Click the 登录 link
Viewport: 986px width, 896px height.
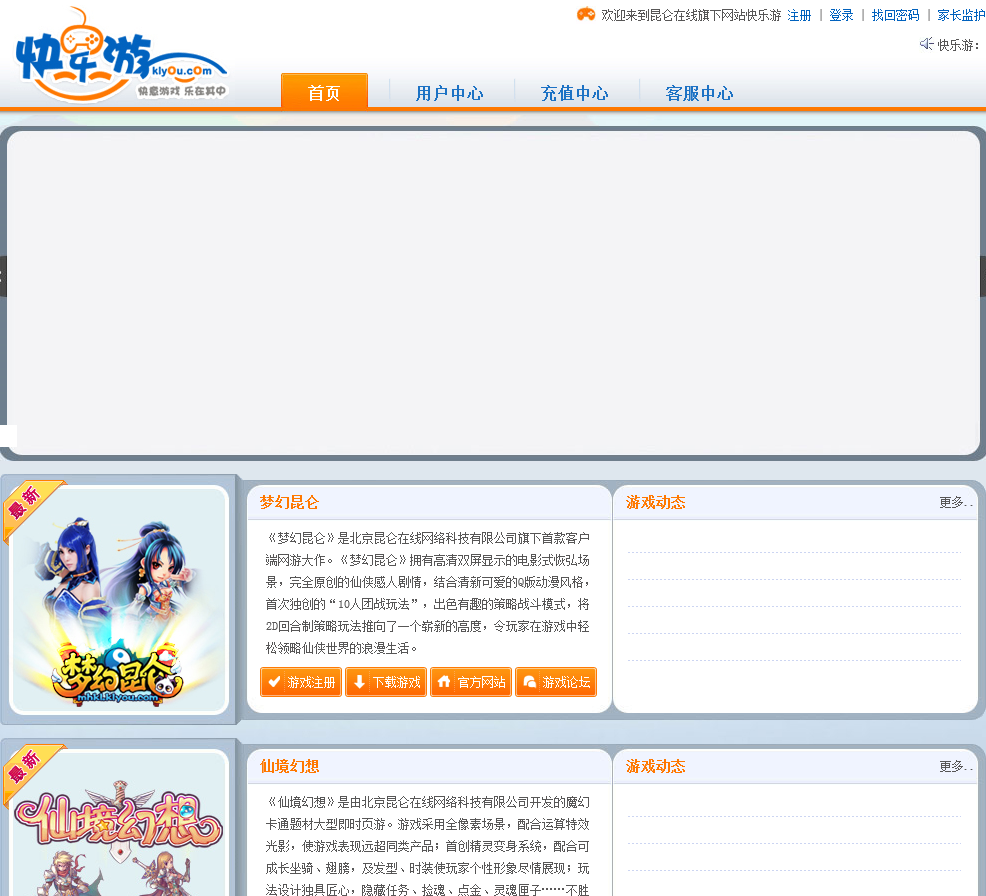(x=841, y=15)
